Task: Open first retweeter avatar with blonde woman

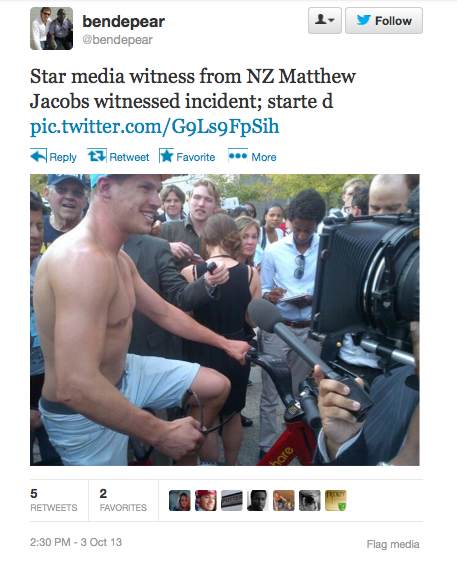Action: pos(179,500)
